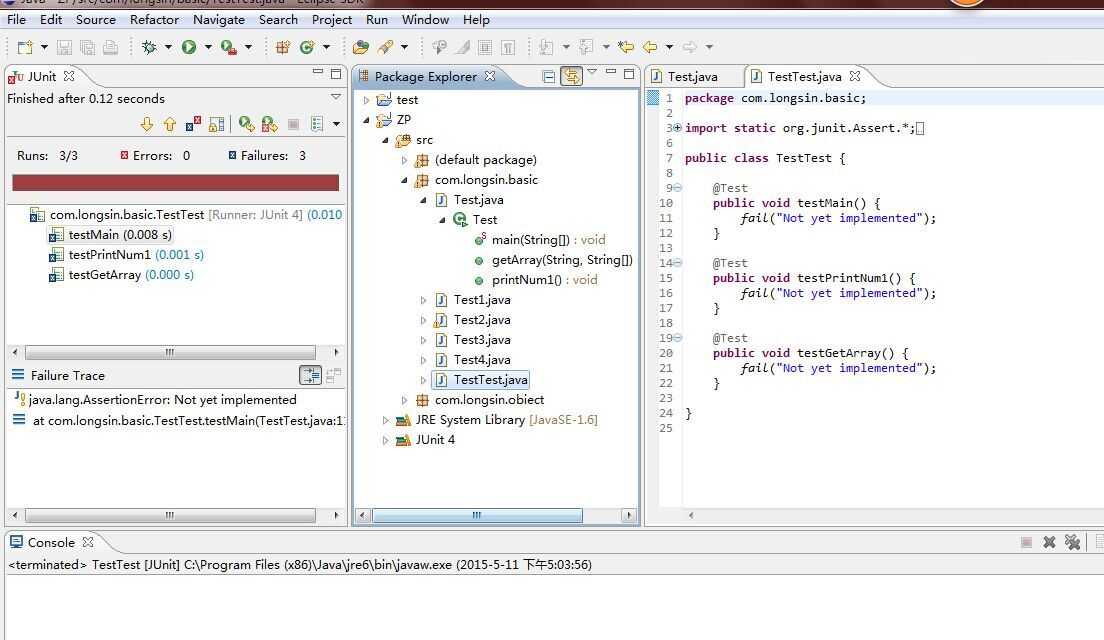Viewport: 1104px width, 640px height.
Task: Toggle Filter Stack Trace in Failure Trace
Action: (x=311, y=375)
